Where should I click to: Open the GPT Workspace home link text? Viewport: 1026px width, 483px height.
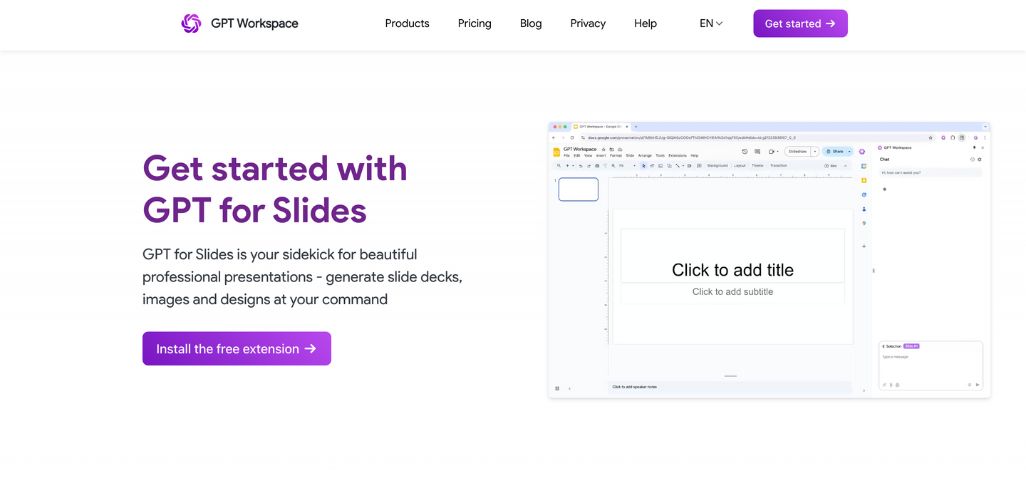click(x=255, y=24)
